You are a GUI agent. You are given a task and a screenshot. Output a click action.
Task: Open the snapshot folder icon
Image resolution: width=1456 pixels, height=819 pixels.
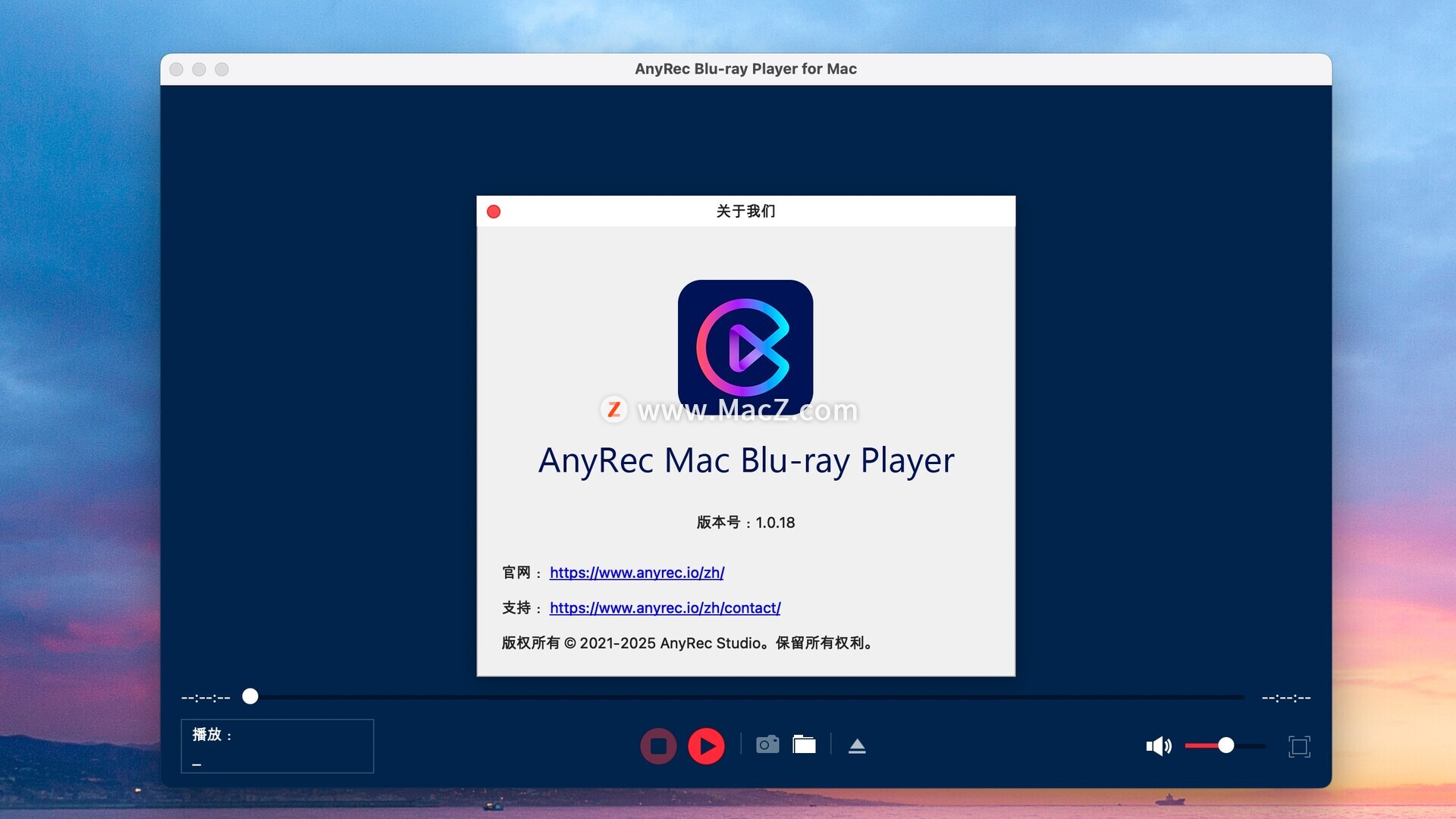[804, 745]
